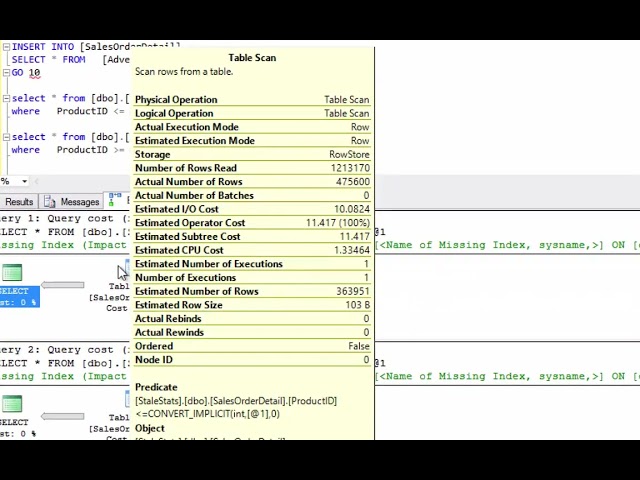Image resolution: width=640 pixels, height=480 pixels.
Task: Click the 'Object' heading in tooltip
Action: point(150,429)
